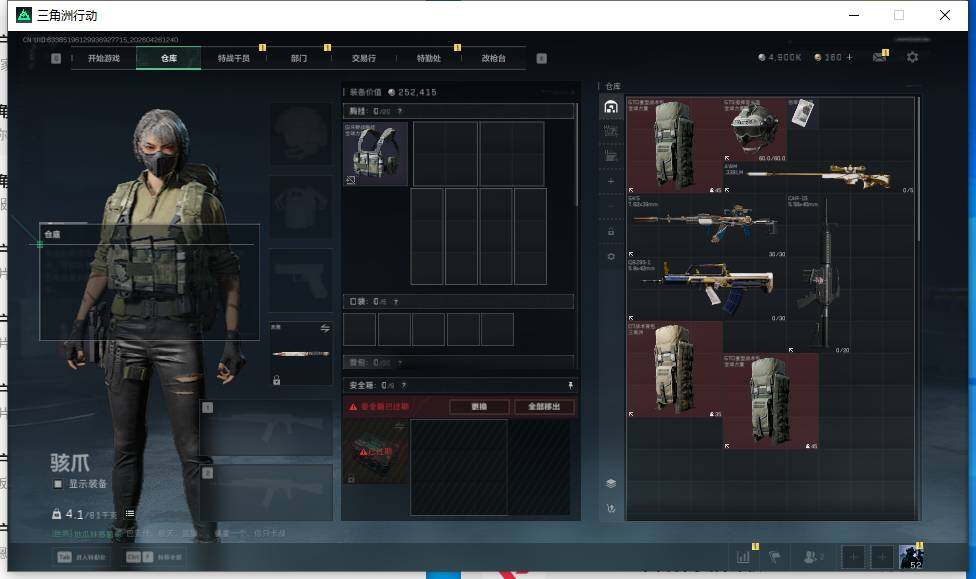Click the empty pistol equipment slot
This screenshot has height=579, width=976.
point(301,280)
